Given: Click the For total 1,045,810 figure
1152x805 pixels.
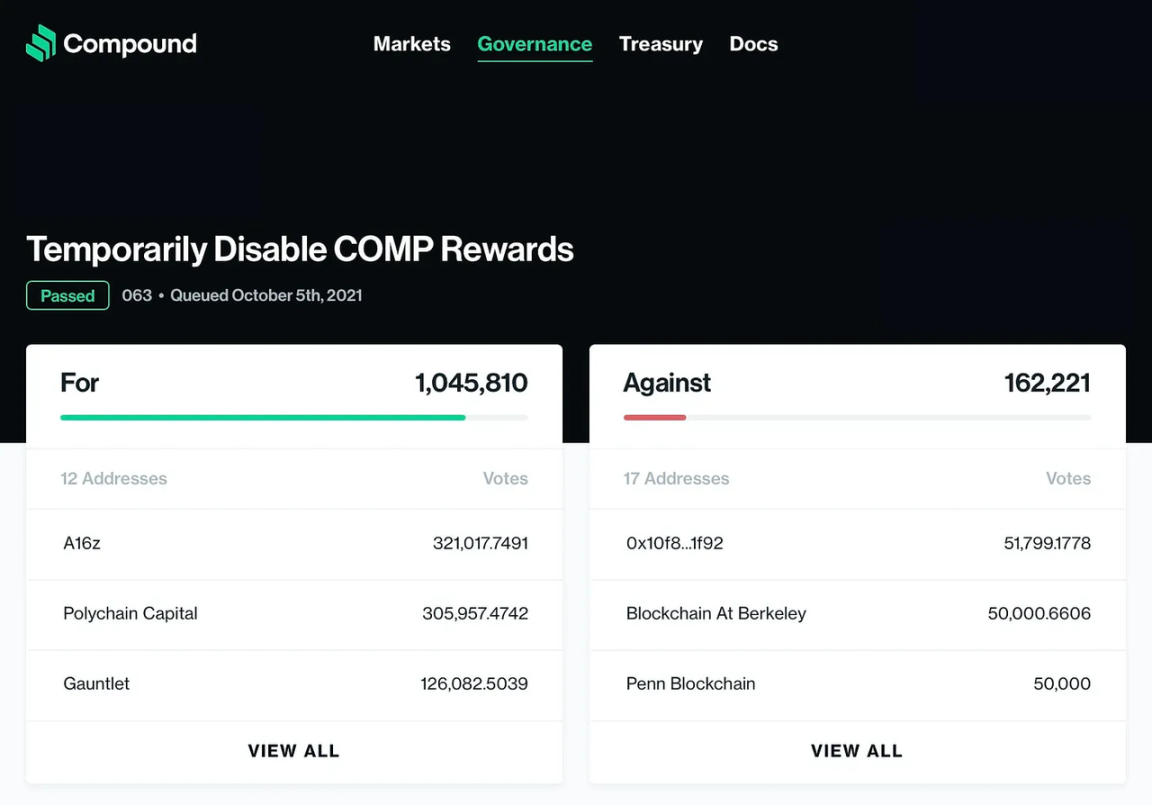Looking at the screenshot, I should (x=471, y=383).
